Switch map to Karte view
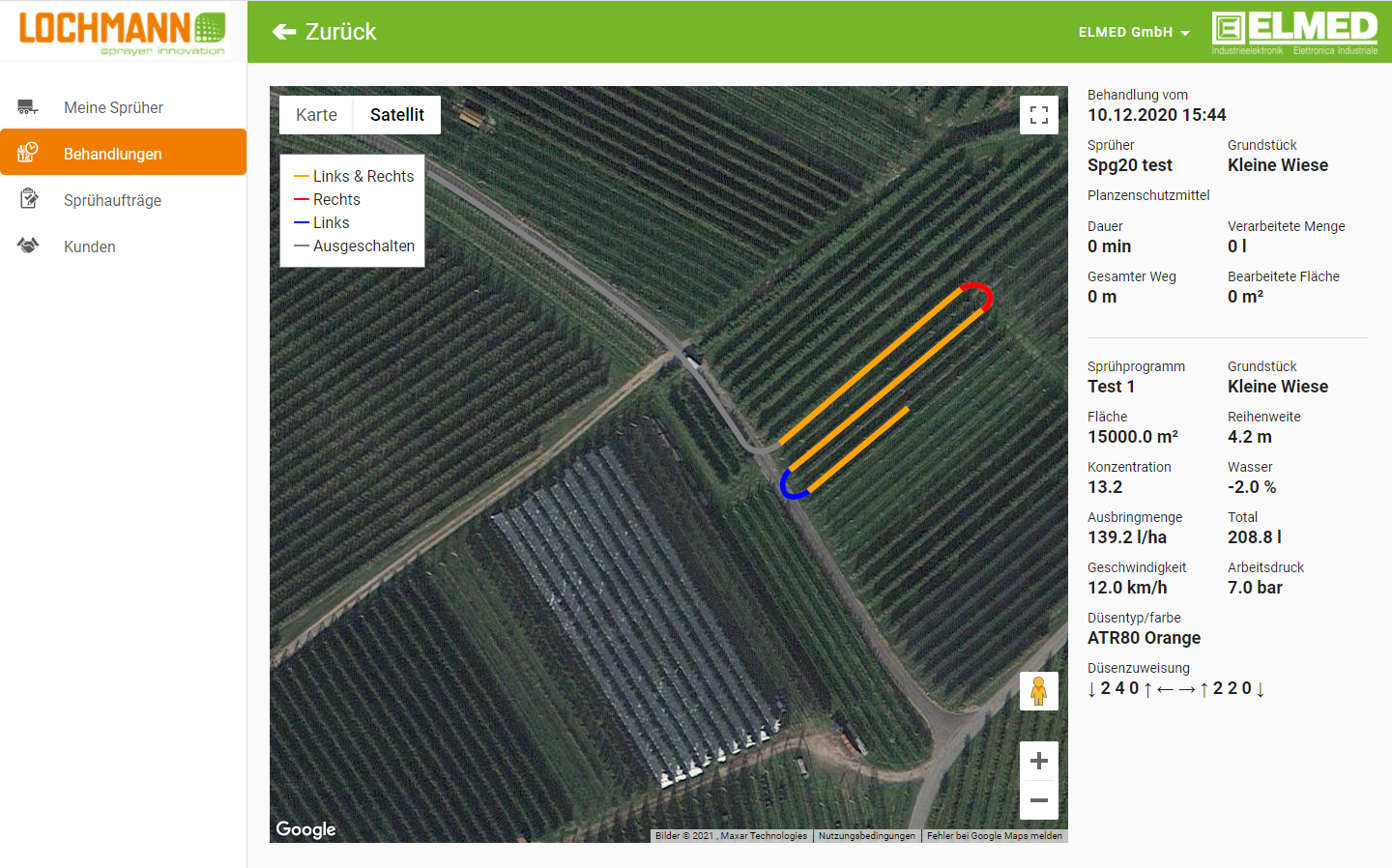This screenshot has width=1392, height=868. tap(316, 115)
